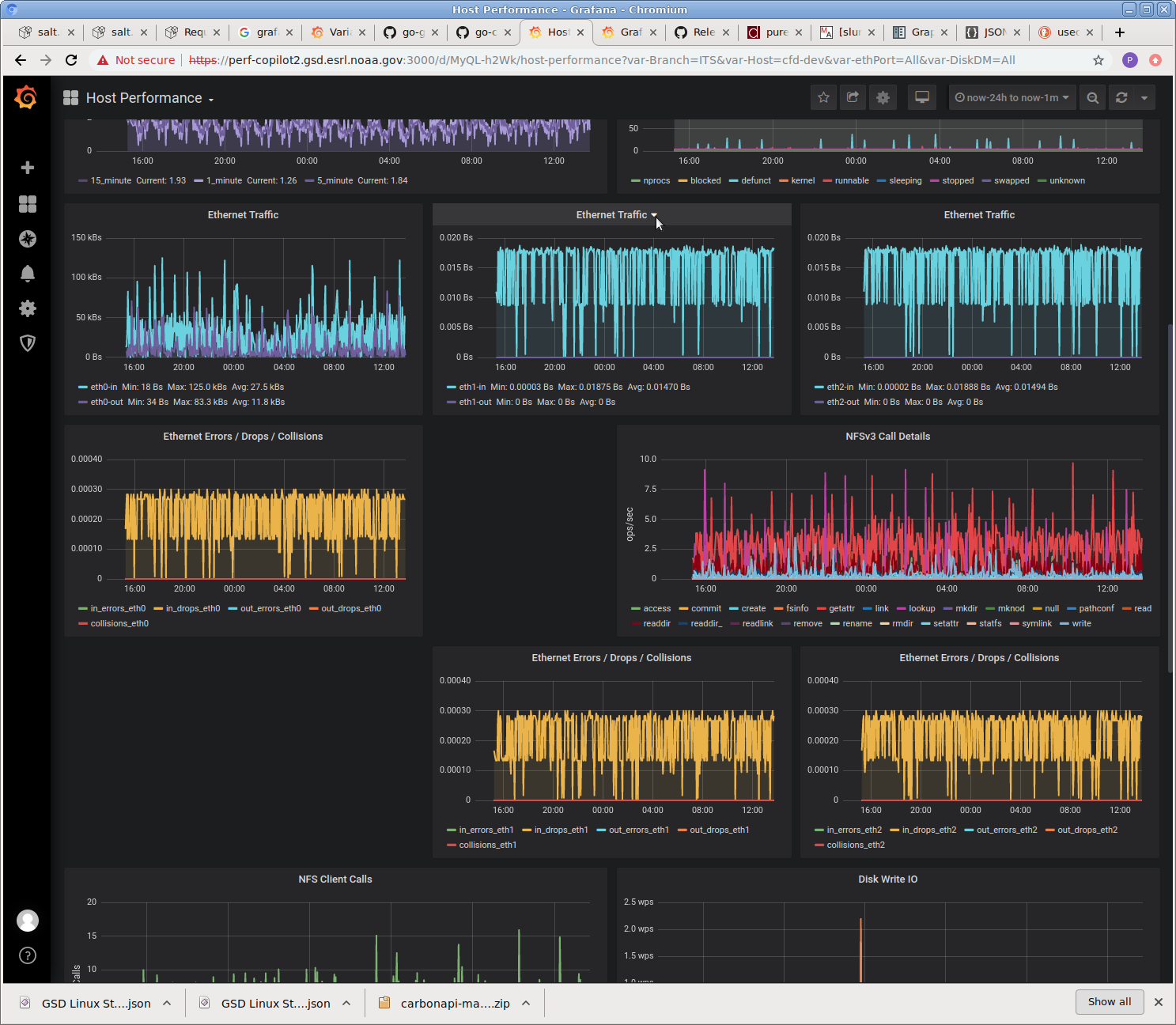Open the Server Admin shield icon
1176x1025 pixels.
click(27, 343)
